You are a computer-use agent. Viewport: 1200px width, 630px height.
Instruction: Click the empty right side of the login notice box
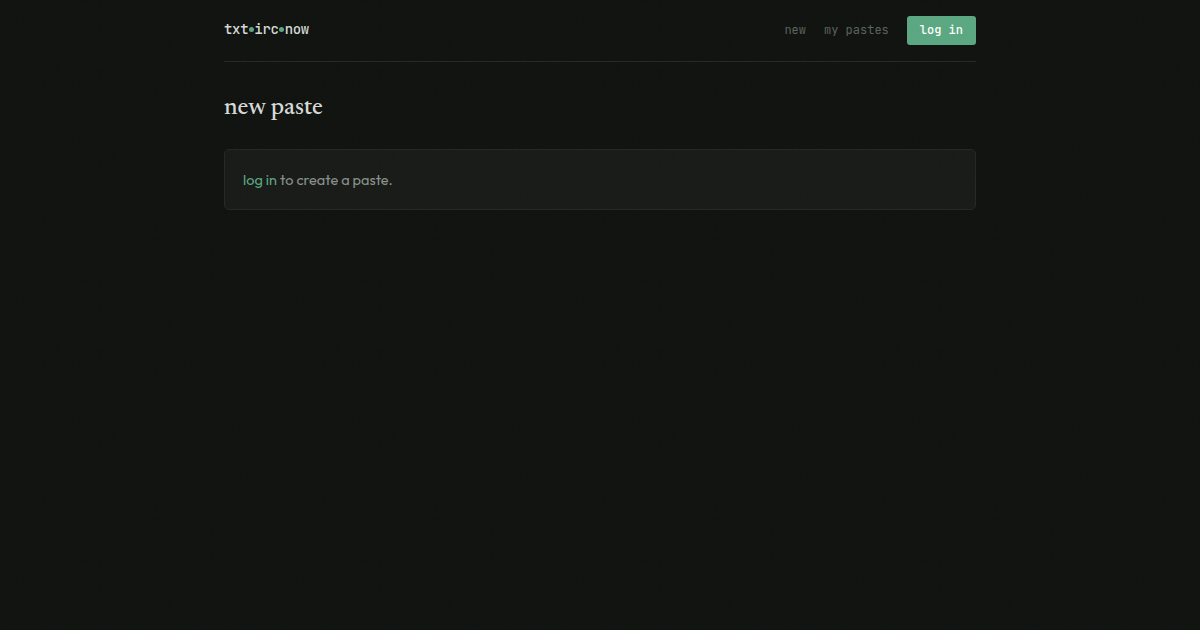750,180
